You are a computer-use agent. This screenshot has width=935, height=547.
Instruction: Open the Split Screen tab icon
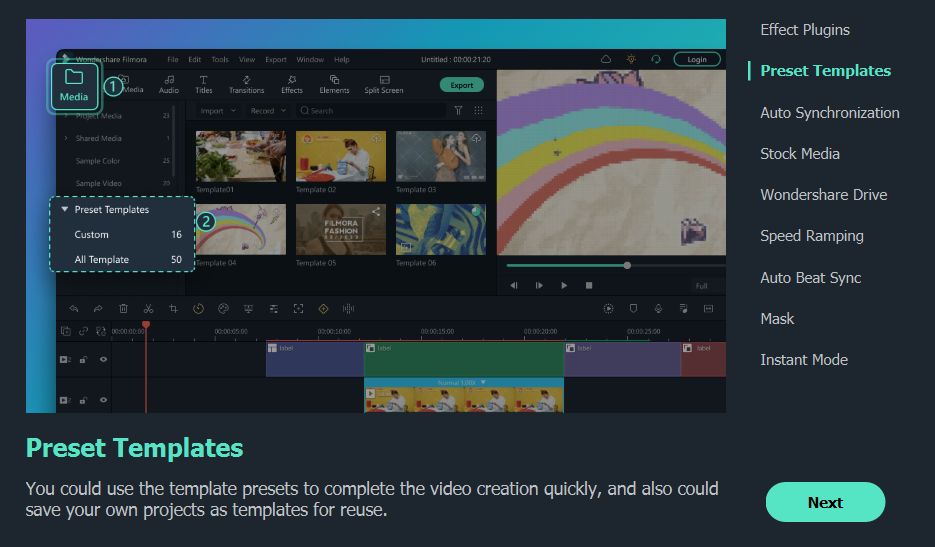383,85
